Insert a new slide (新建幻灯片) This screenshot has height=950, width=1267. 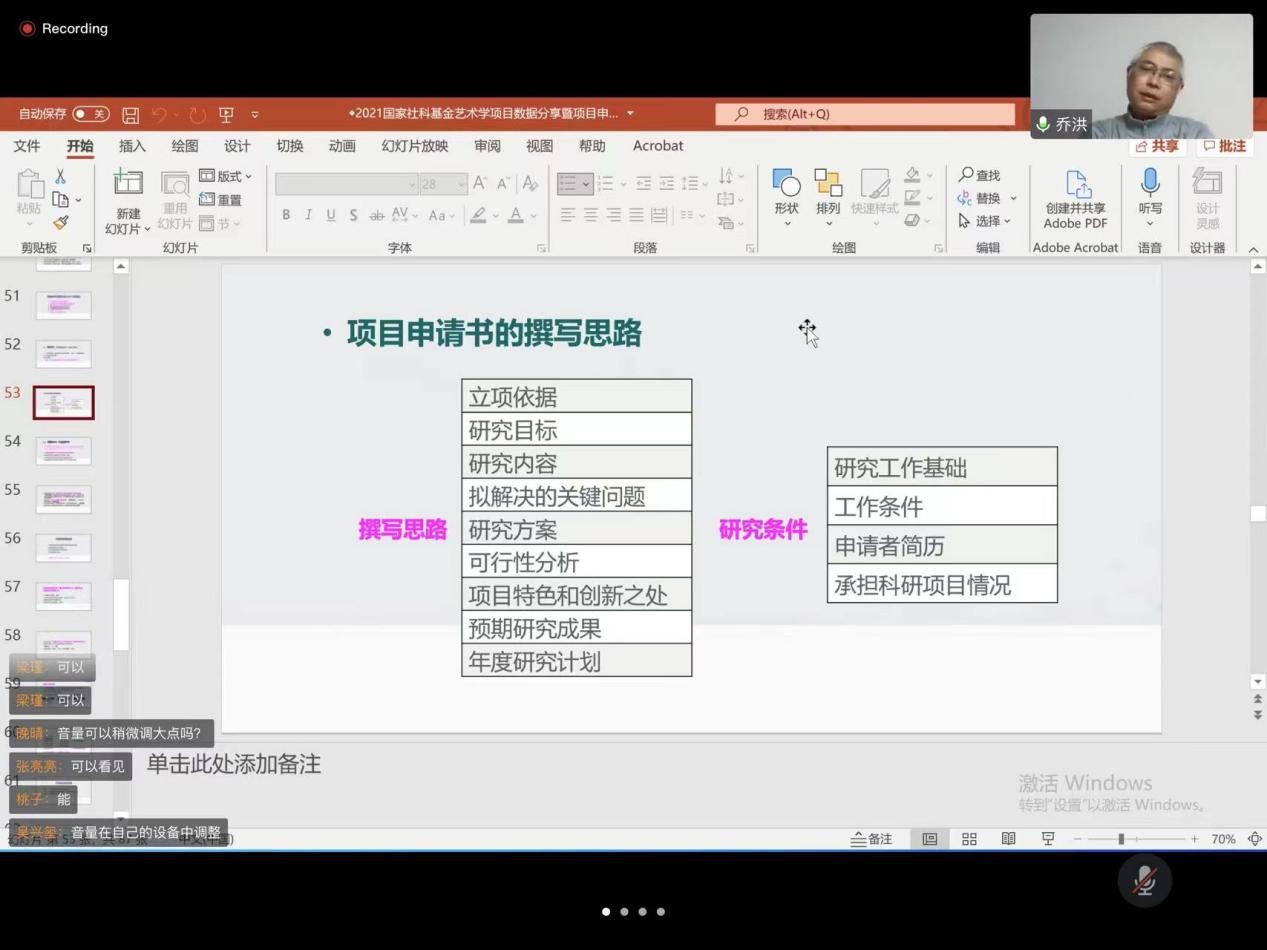click(x=128, y=201)
